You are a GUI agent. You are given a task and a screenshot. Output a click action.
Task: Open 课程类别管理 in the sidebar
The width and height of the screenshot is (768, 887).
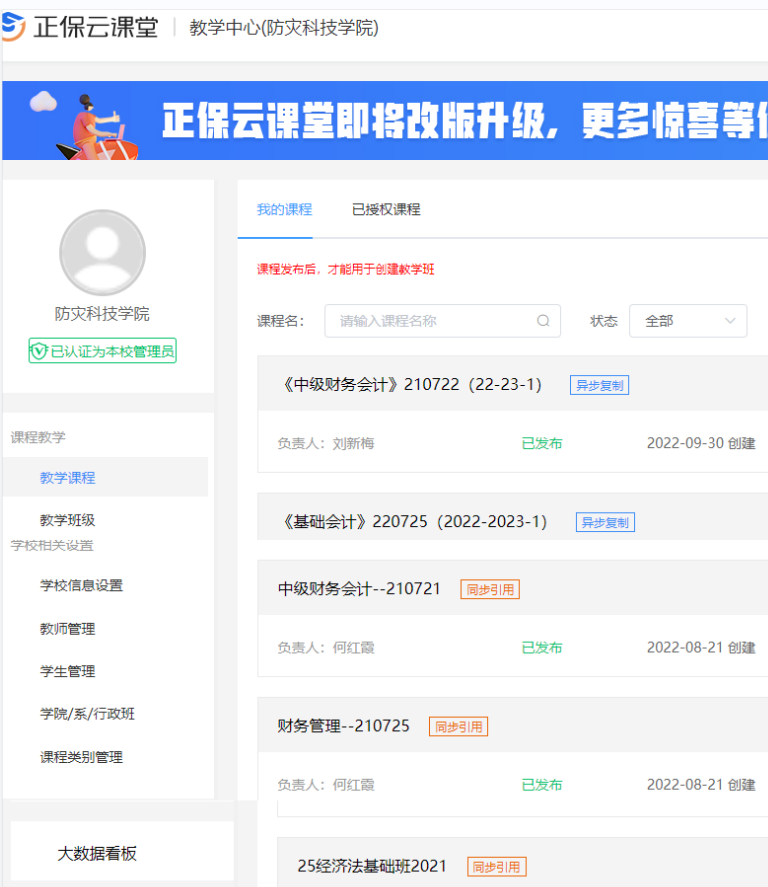click(x=81, y=757)
